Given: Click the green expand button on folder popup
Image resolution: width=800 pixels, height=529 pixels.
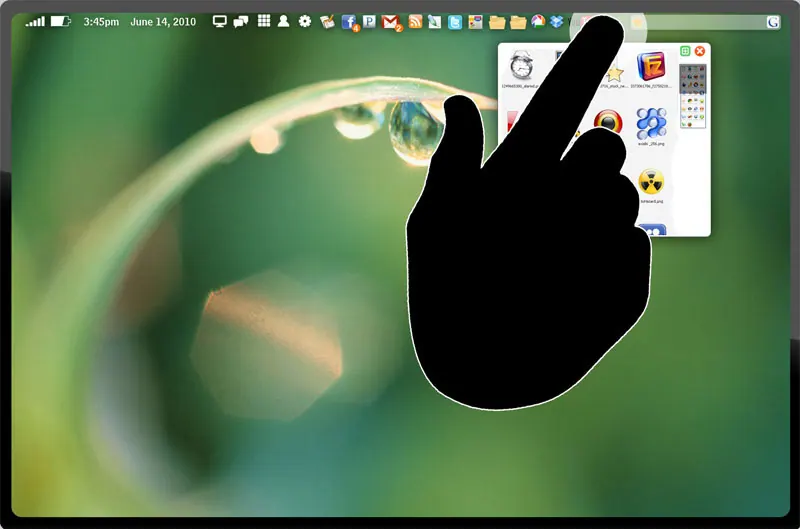Looking at the screenshot, I should tap(685, 51).
